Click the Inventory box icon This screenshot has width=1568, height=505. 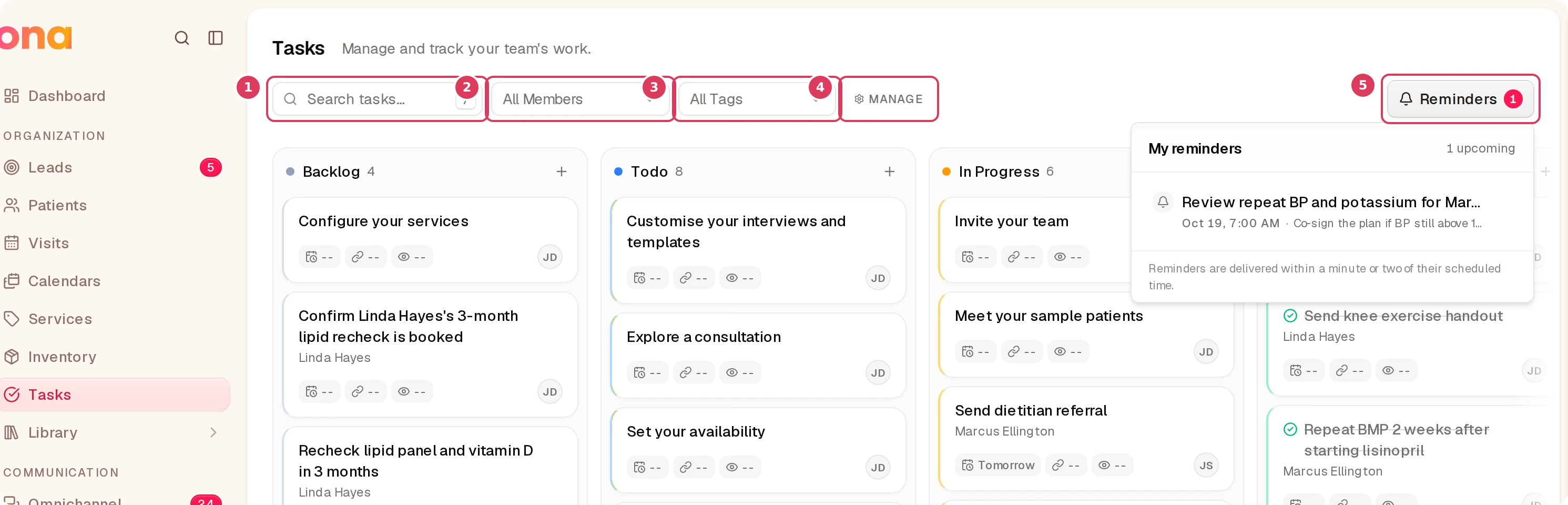coord(12,356)
